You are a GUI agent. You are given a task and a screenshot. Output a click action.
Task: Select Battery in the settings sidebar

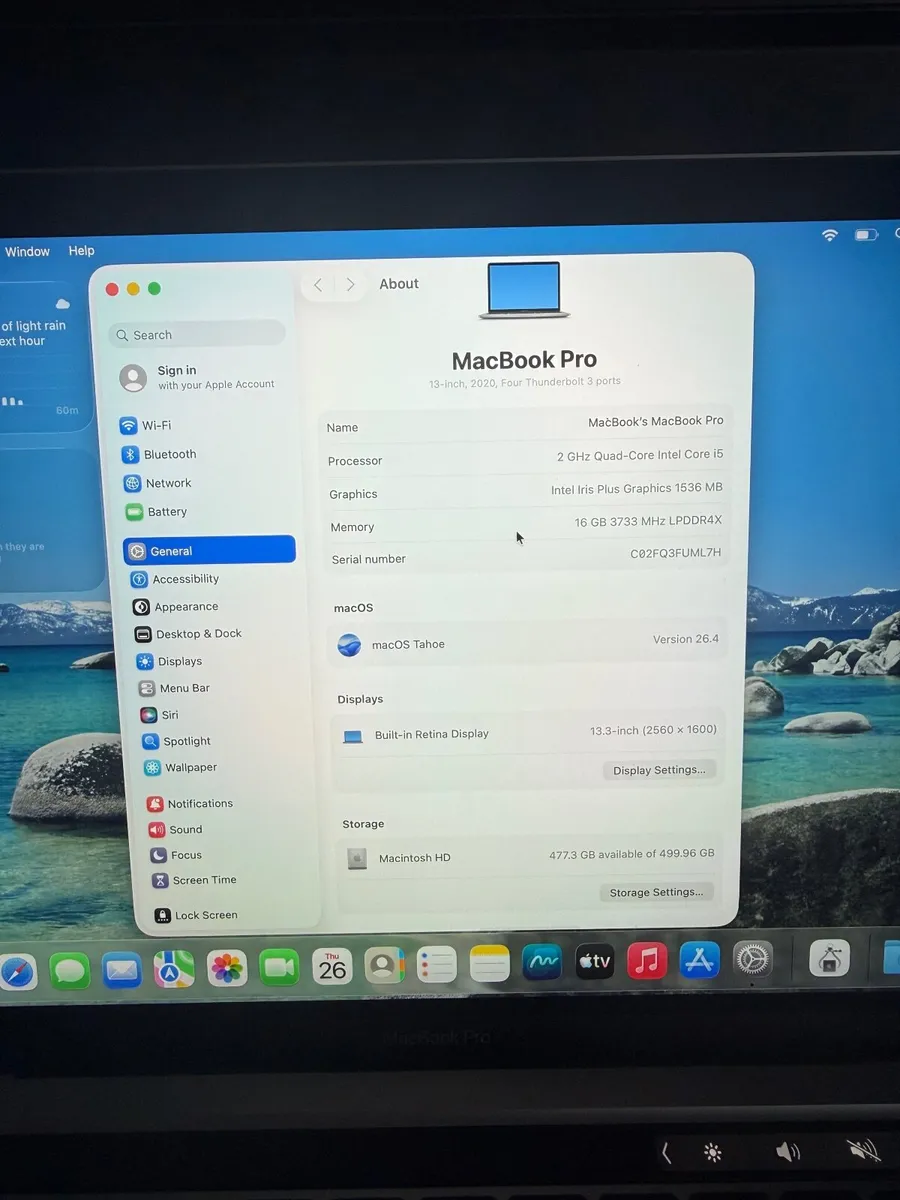[x=160, y=511]
